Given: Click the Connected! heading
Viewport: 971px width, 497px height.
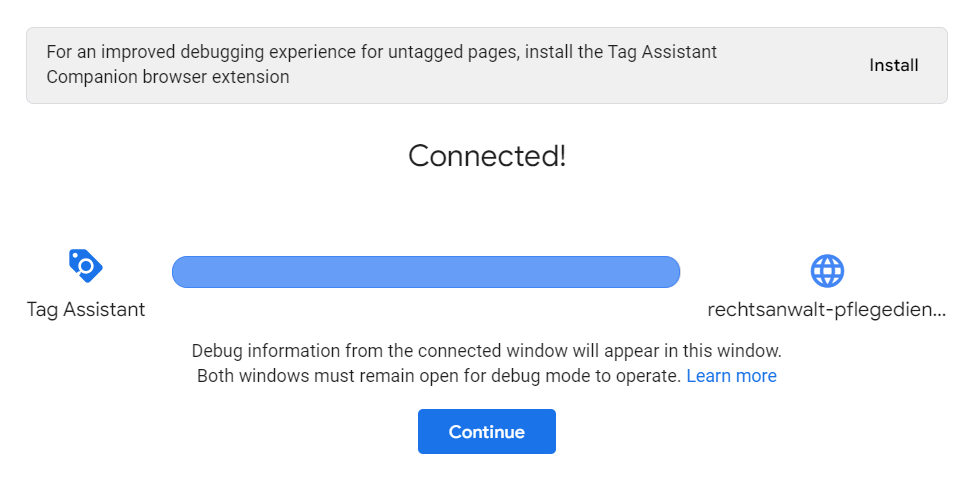Looking at the screenshot, I should click(487, 156).
